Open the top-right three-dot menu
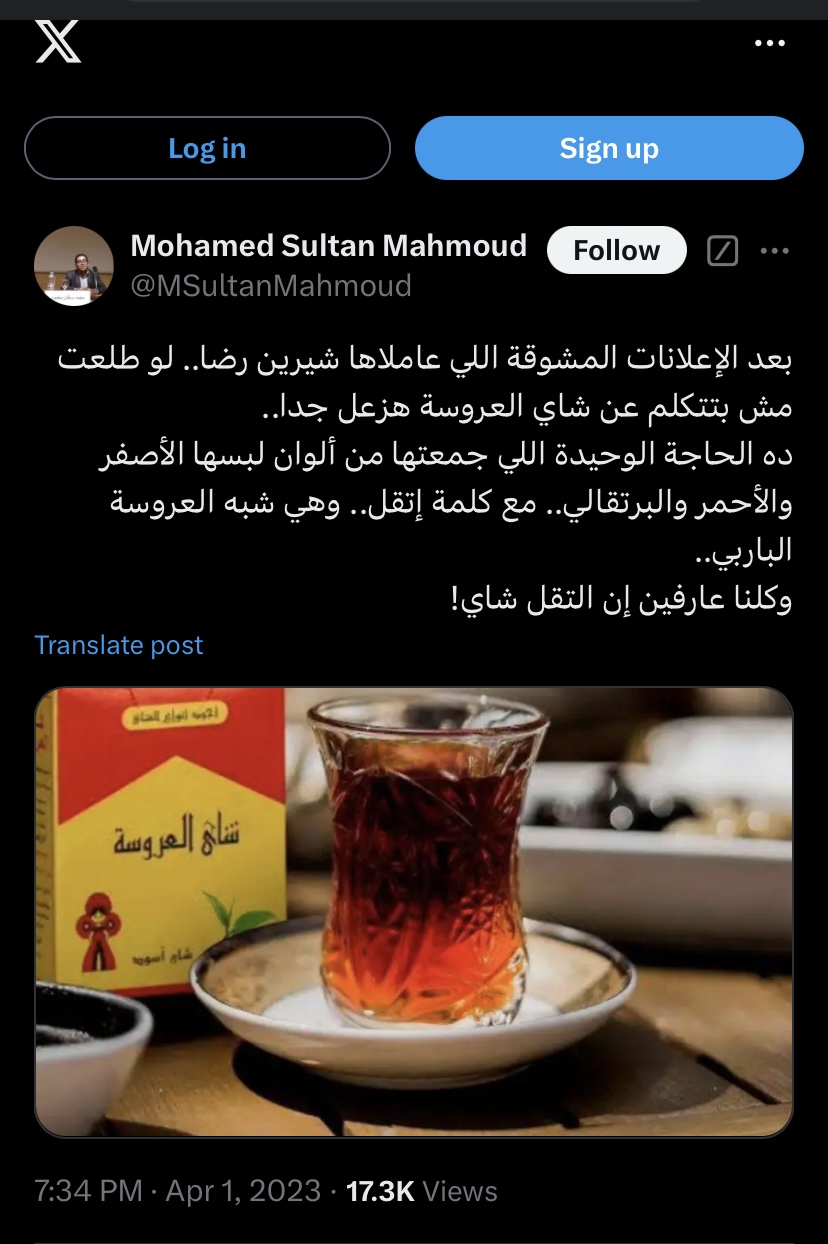Viewport: 828px width, 1244px height. click(769, 43)
